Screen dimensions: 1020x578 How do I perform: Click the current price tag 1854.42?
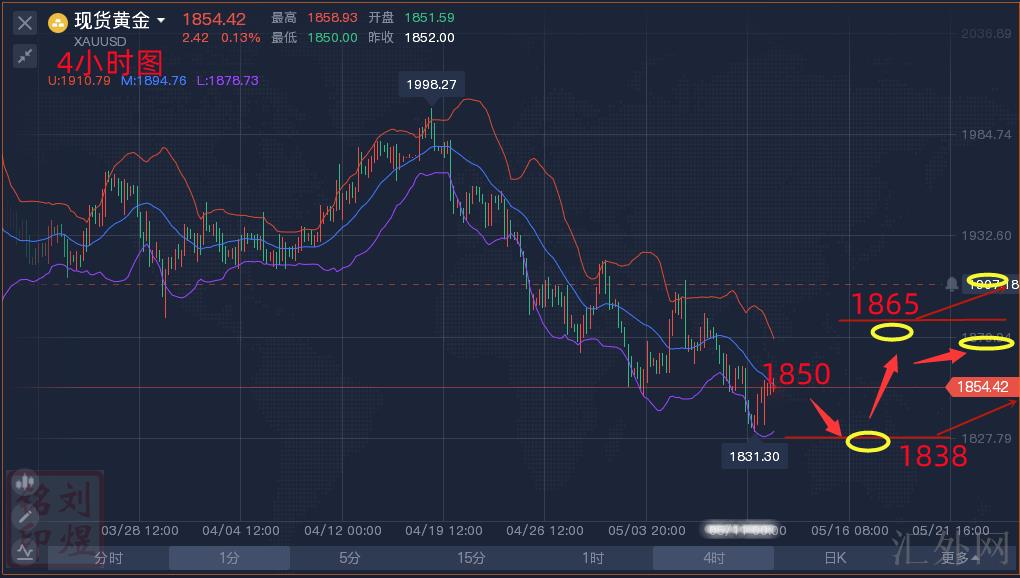pos(982,387)
